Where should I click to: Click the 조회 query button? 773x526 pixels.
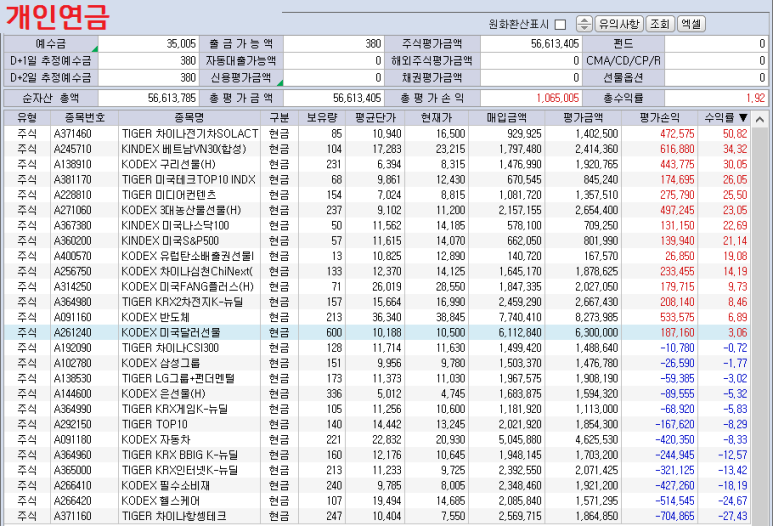pyautogui.click(x=660, y=24)
